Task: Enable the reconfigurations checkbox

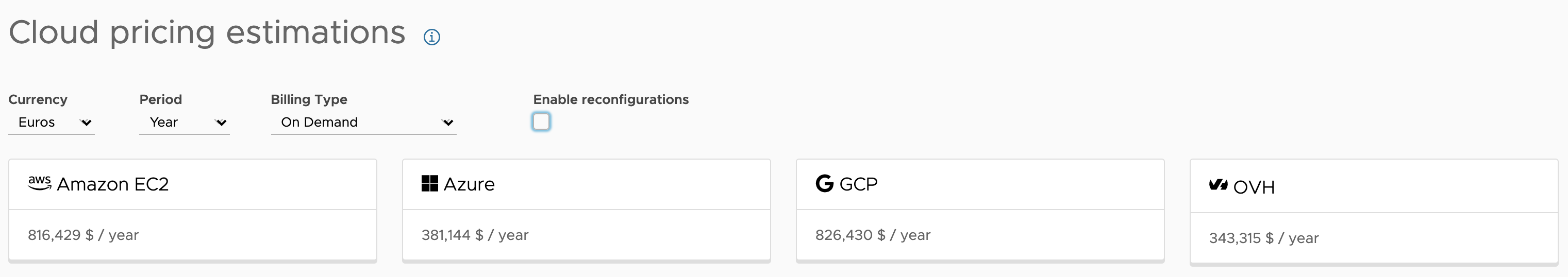Action: (x=541, y=122)
